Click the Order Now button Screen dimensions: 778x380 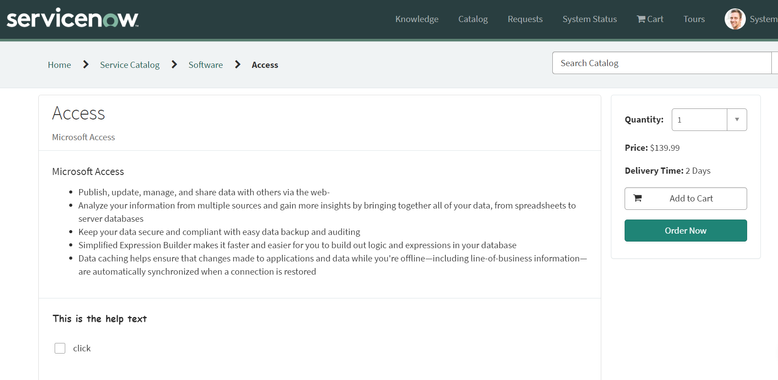685,231
